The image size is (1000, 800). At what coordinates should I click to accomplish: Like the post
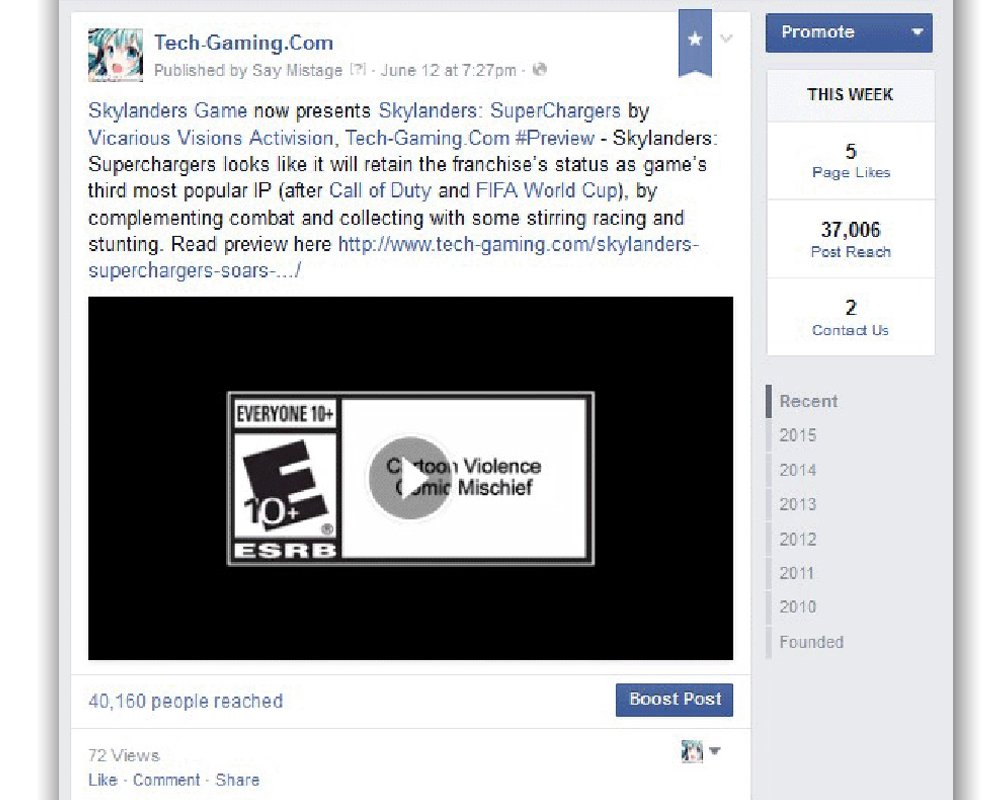pyautogui.click(x=103, y=780)
